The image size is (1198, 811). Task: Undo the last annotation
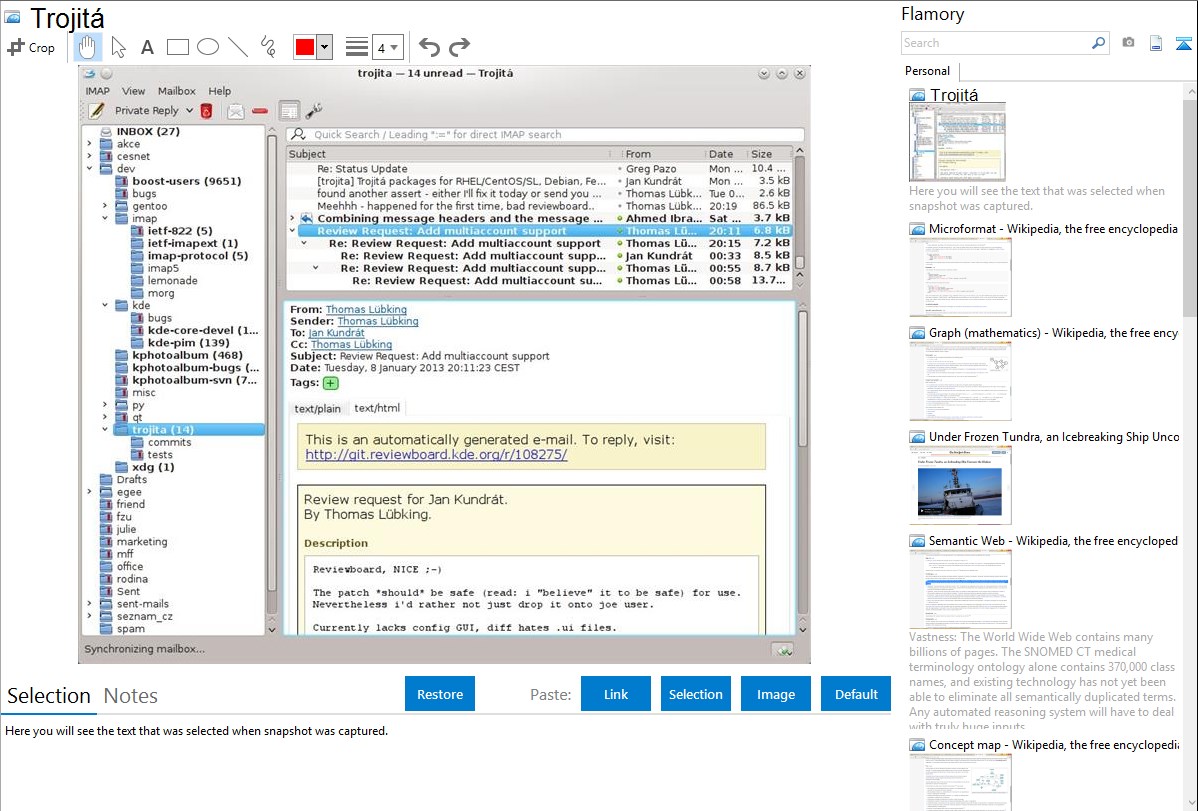tap(429, 47)
